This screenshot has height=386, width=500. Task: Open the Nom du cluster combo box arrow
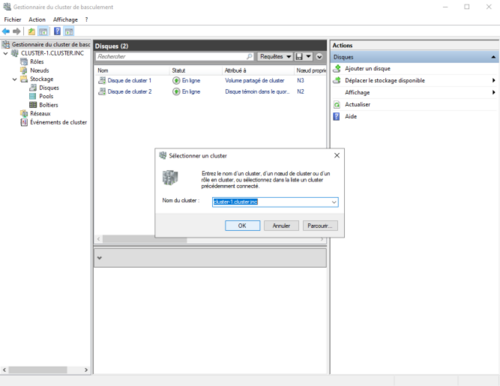(x=334, y=202)
